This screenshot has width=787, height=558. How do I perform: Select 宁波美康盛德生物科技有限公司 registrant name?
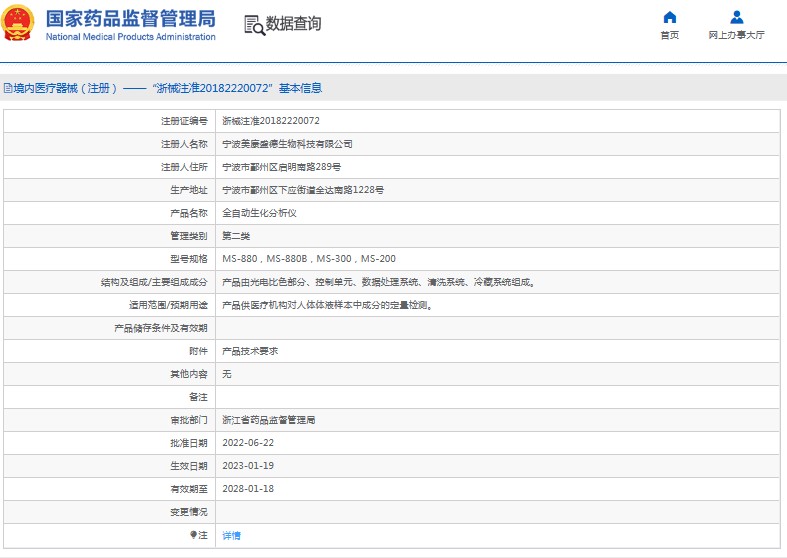[287, 144]
